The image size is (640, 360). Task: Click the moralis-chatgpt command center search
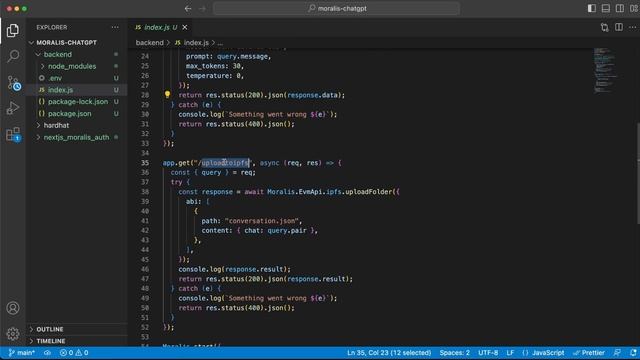click(x=337, y=8)
